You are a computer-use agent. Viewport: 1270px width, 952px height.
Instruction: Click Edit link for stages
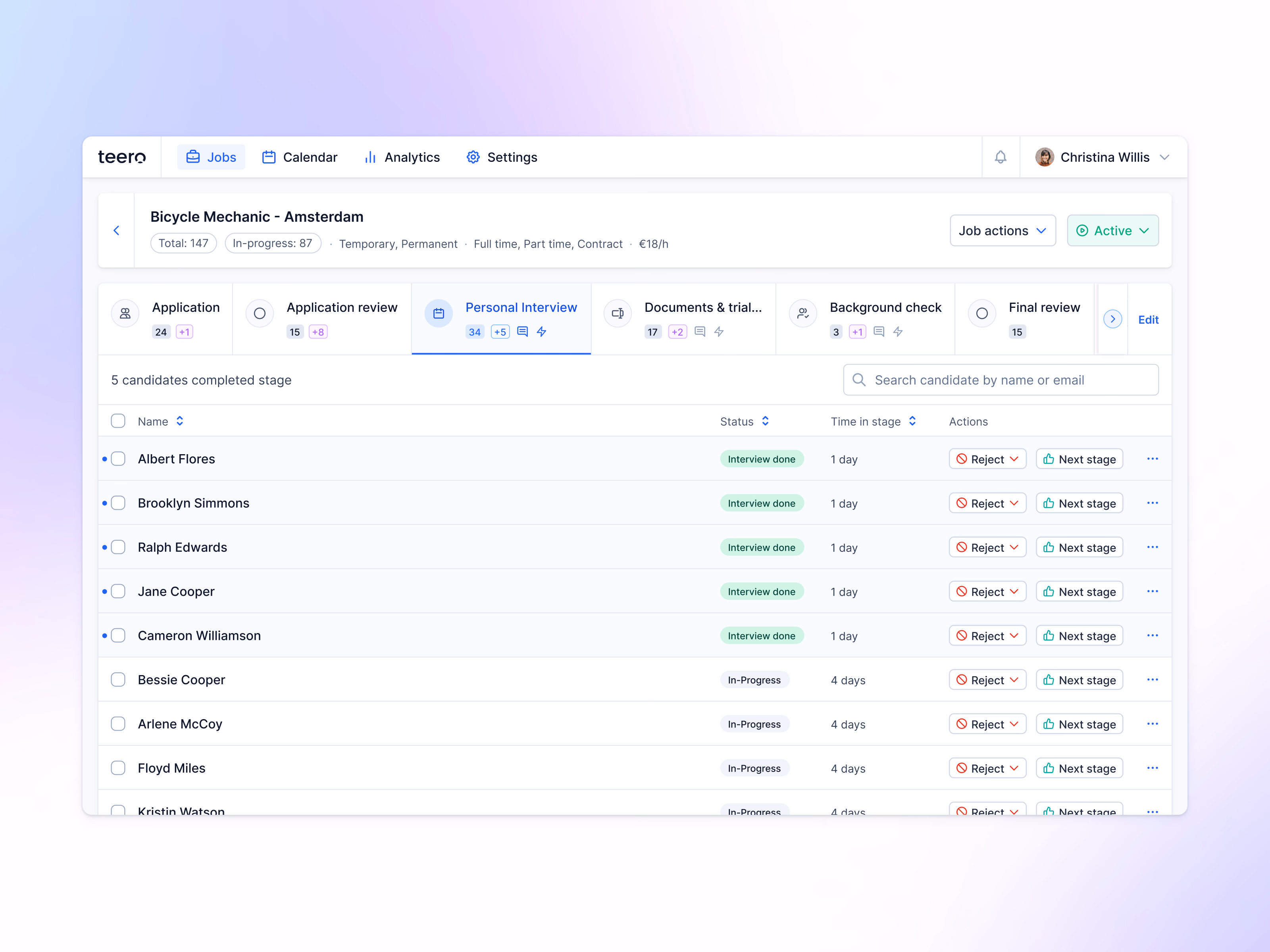(1148, 320)
